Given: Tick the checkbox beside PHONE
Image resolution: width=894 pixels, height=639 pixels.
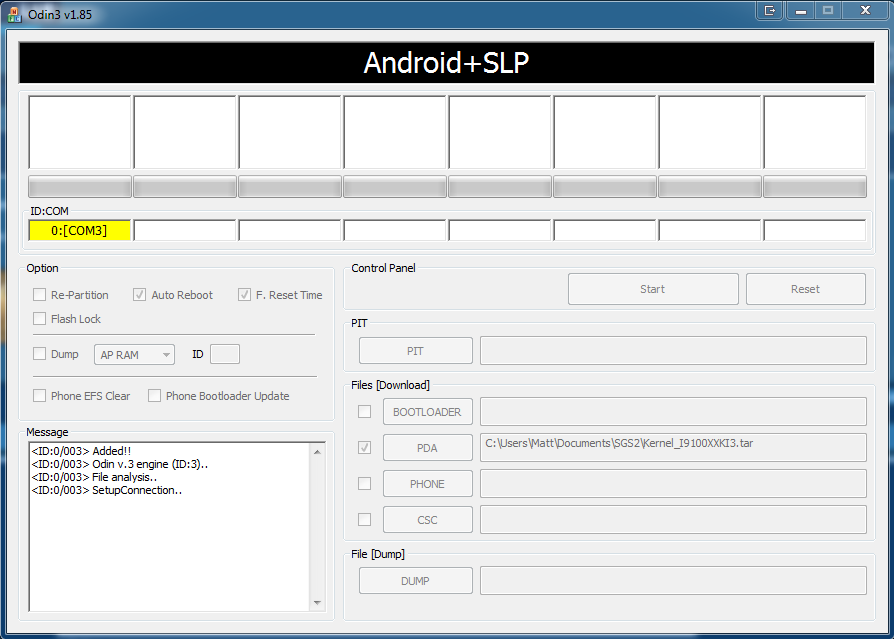Looking at the screenshot, I should [364, 483].
